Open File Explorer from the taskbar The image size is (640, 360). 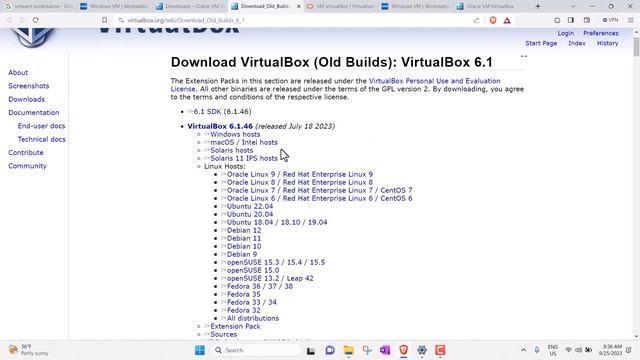348,350
